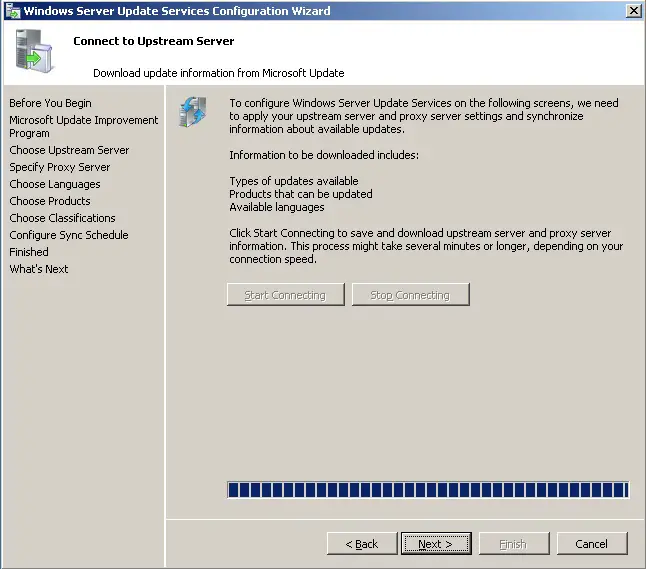Select What's Next step
Image resolution: width=646 pixels, height=569 pixels.
pos(39,269)
